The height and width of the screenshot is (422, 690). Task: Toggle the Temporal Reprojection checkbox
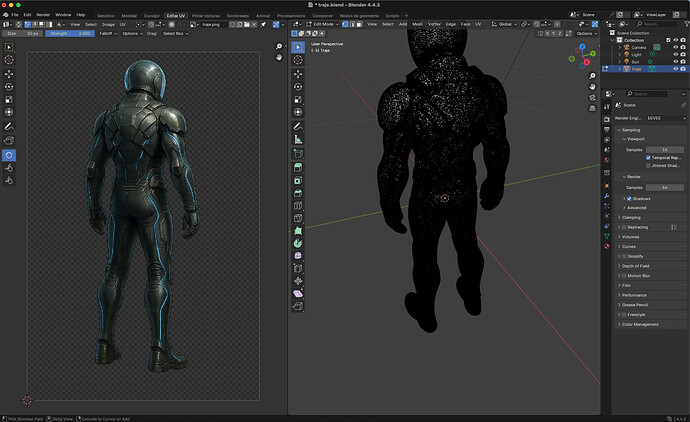(x=648, y=158)
